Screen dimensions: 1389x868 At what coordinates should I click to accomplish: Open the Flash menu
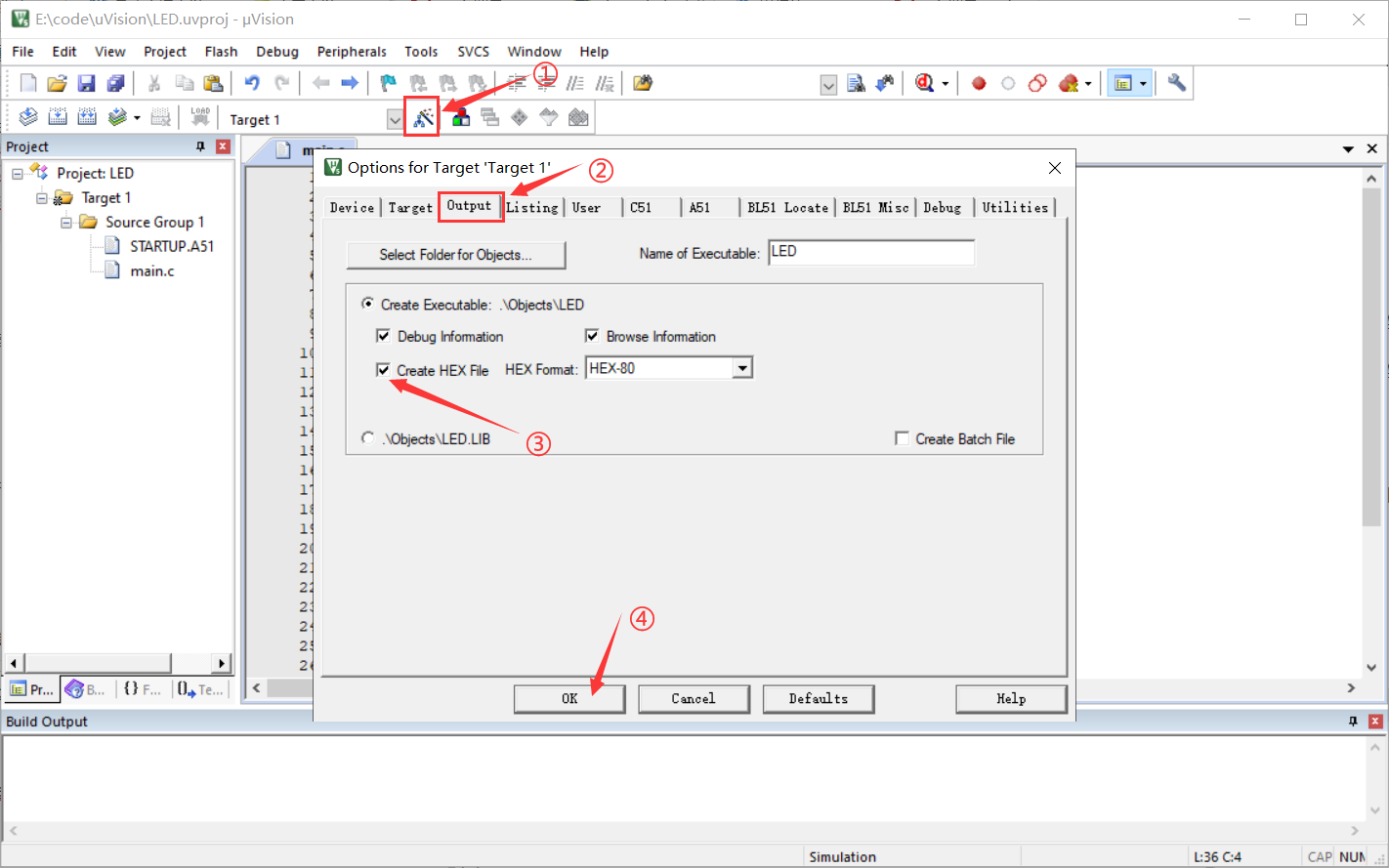point(221,52)
